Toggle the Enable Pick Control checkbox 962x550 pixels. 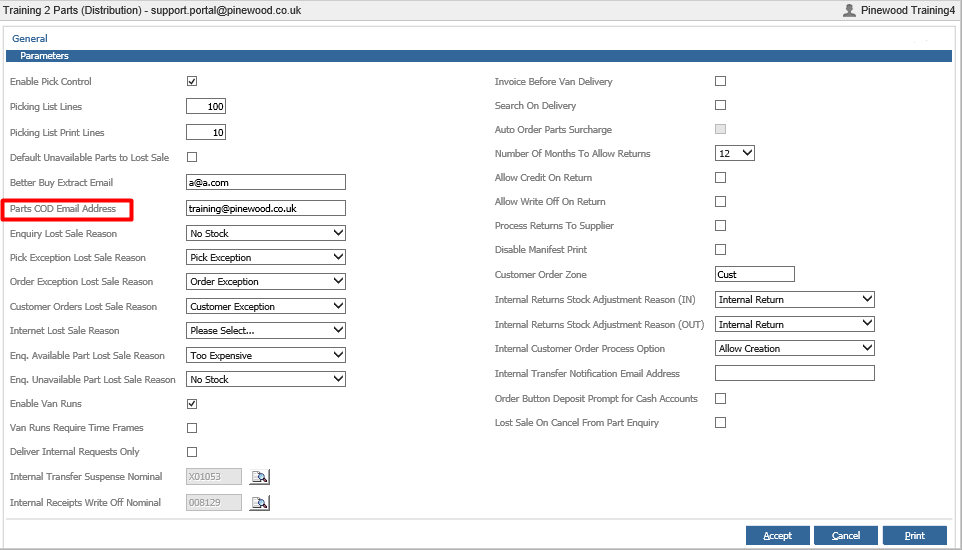[x=192, y=81]
